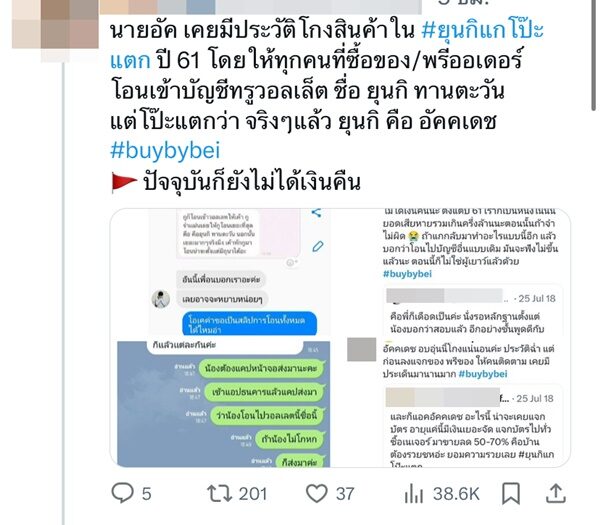The height and width of the screenshot is (525, 600).
Task: Like the tweet using heart icon
Action: [316, 494]
